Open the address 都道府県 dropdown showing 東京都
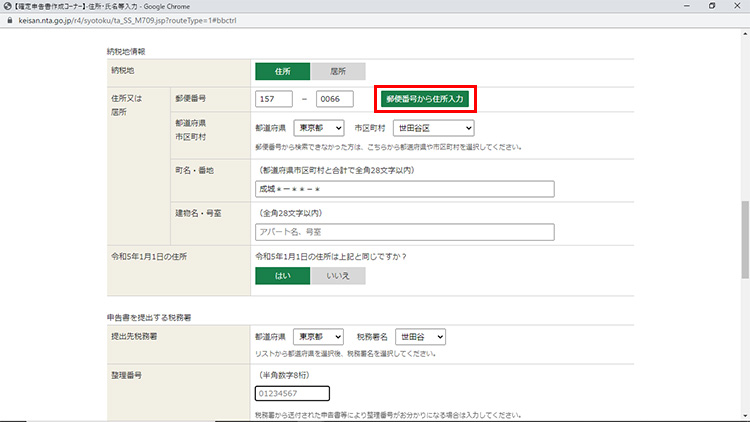 tap(318, 128)
